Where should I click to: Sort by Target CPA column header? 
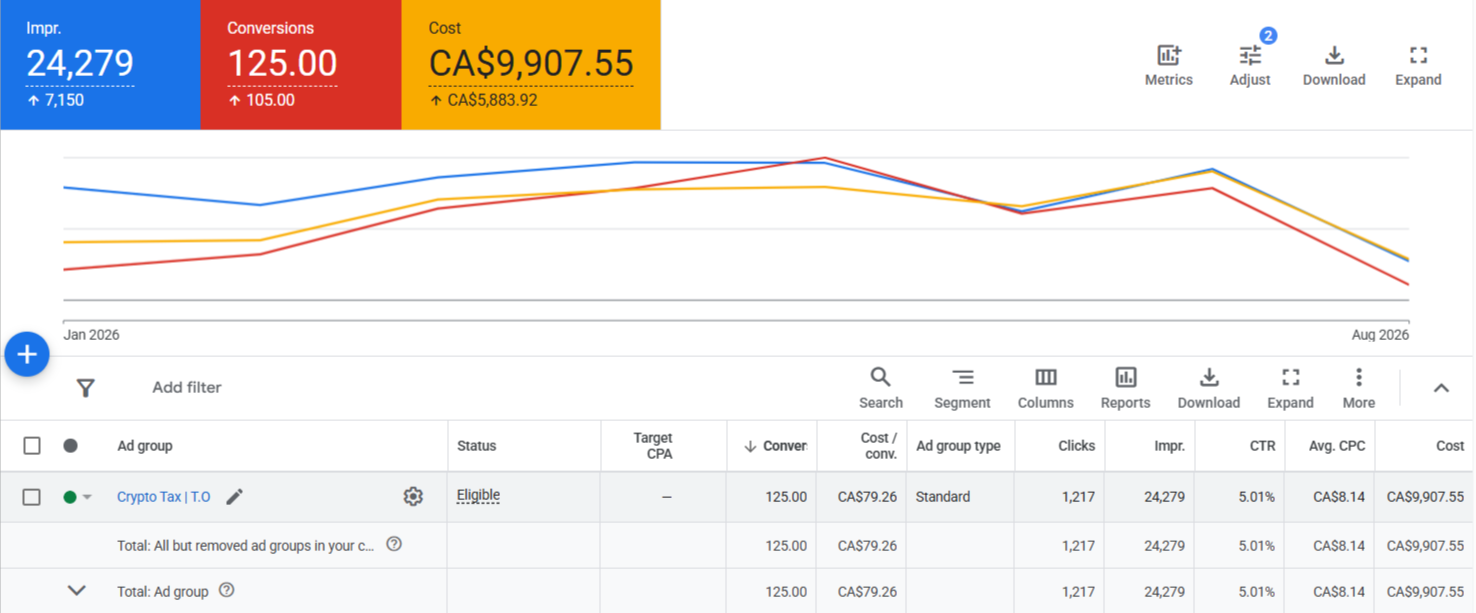point(653,446)
